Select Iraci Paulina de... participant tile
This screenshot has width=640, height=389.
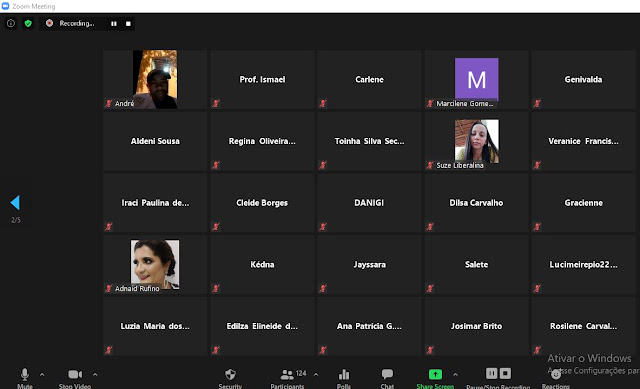click(x=155, y=203)
